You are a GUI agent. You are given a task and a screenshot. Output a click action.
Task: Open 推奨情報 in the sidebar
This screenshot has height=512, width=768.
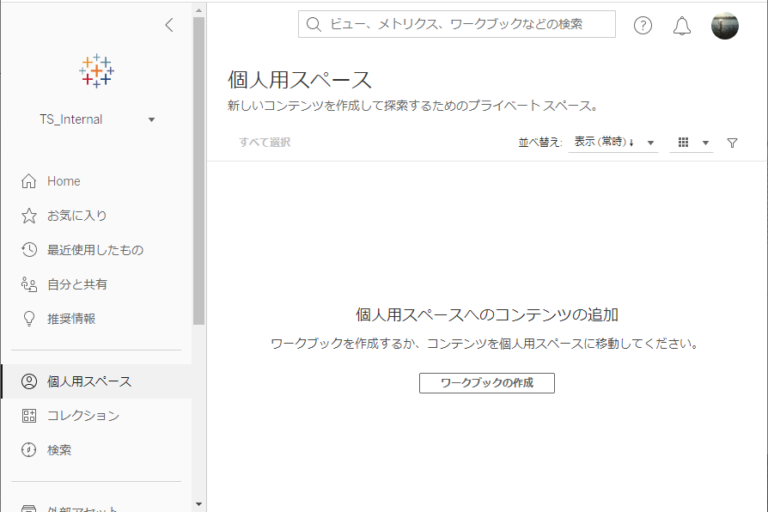coord(71,318)
